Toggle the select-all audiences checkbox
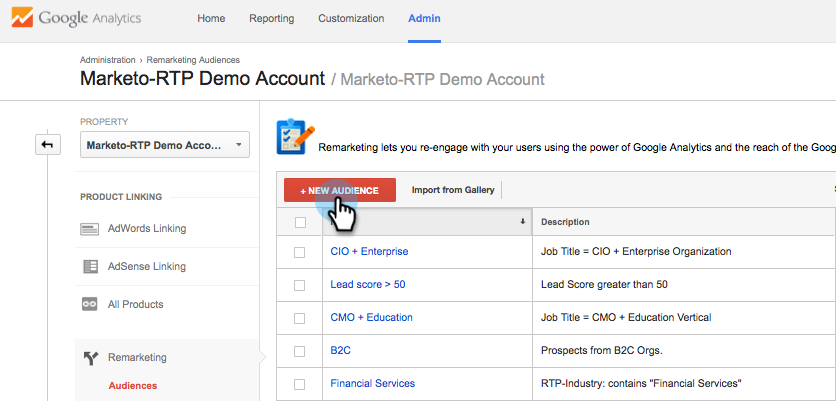 click(300, 222)
